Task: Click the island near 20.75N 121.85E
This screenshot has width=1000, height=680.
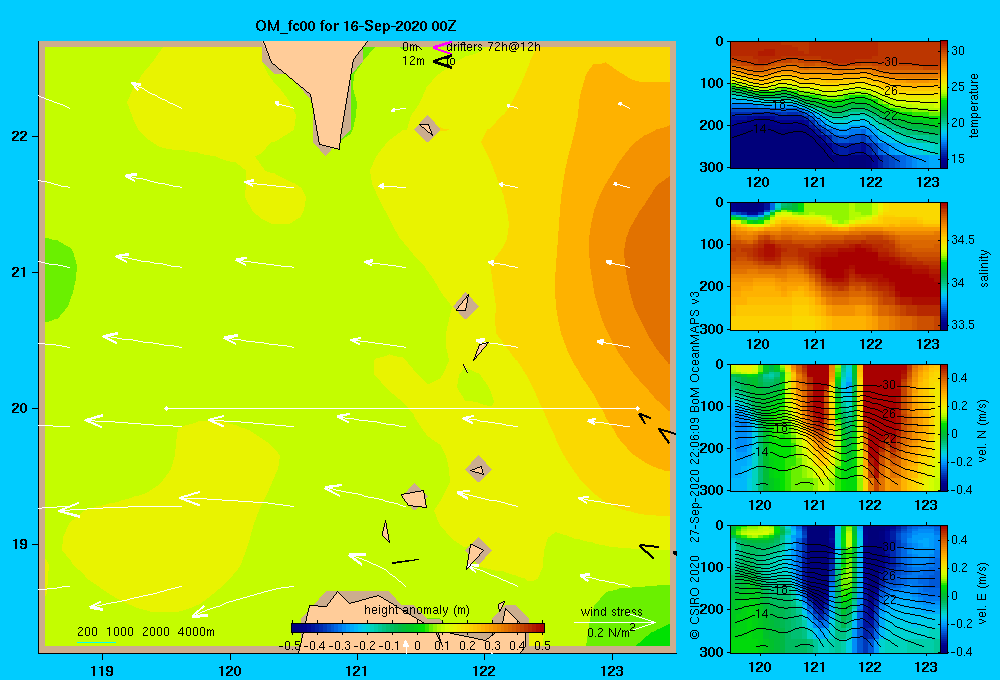Action: (466, 306)
